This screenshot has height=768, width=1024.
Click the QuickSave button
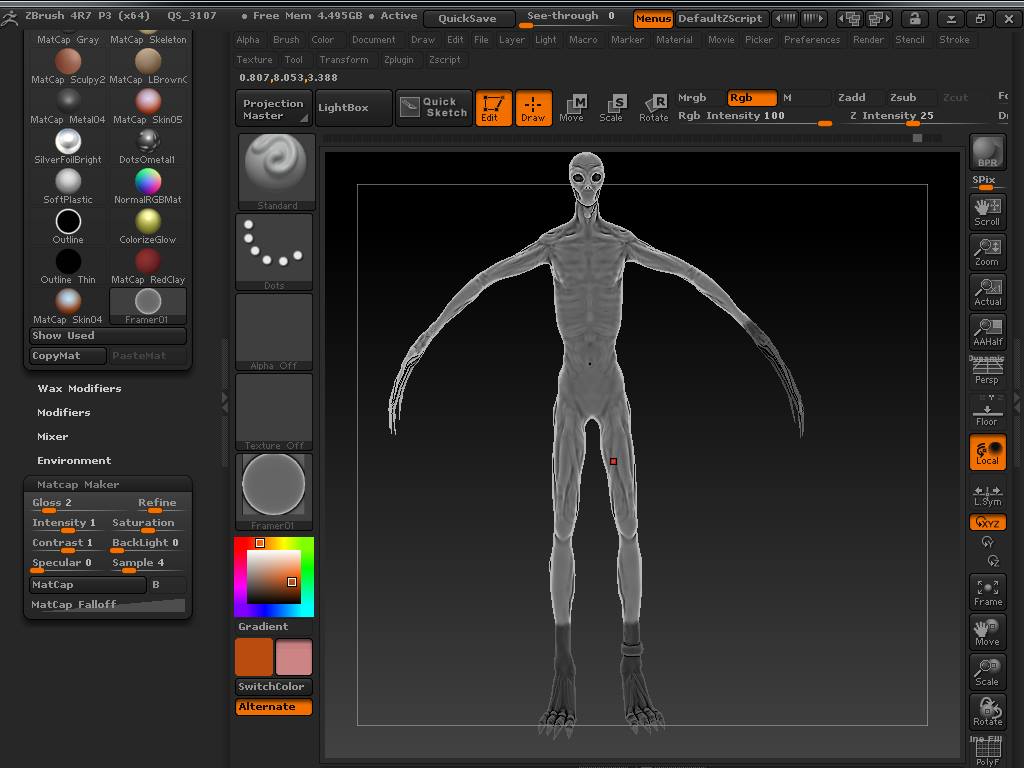click(x=467, y=19)
